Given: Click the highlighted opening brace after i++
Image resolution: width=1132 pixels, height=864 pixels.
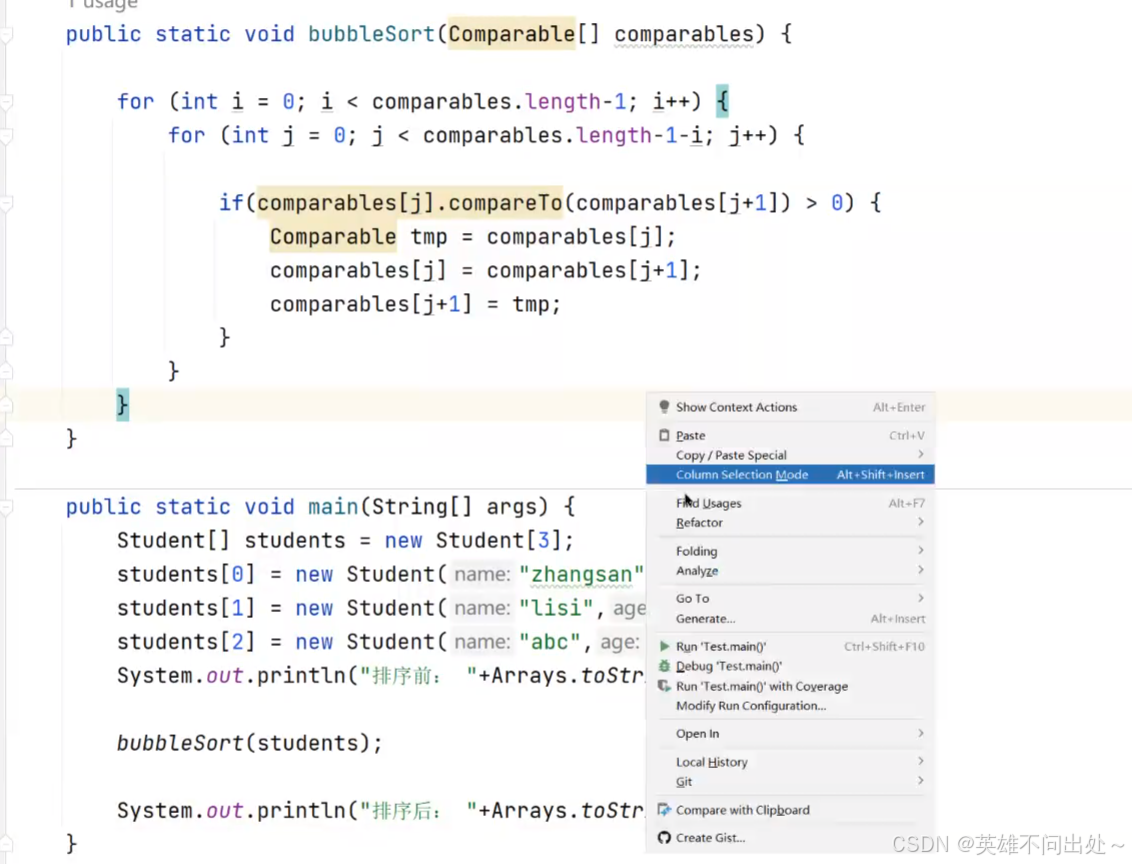Looking at the screenshot, I should click(x=722, y=101).
